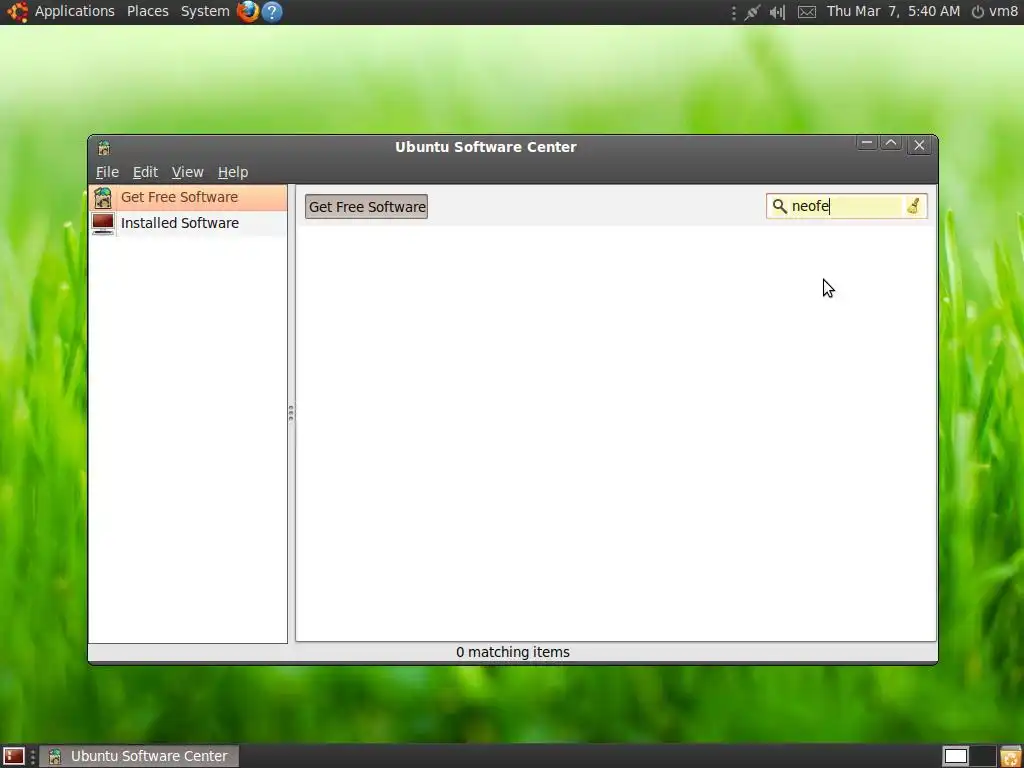Viewport: 1024px width, 768px height.
Task: Open the File menu
Action: click(x=107, y=172)
